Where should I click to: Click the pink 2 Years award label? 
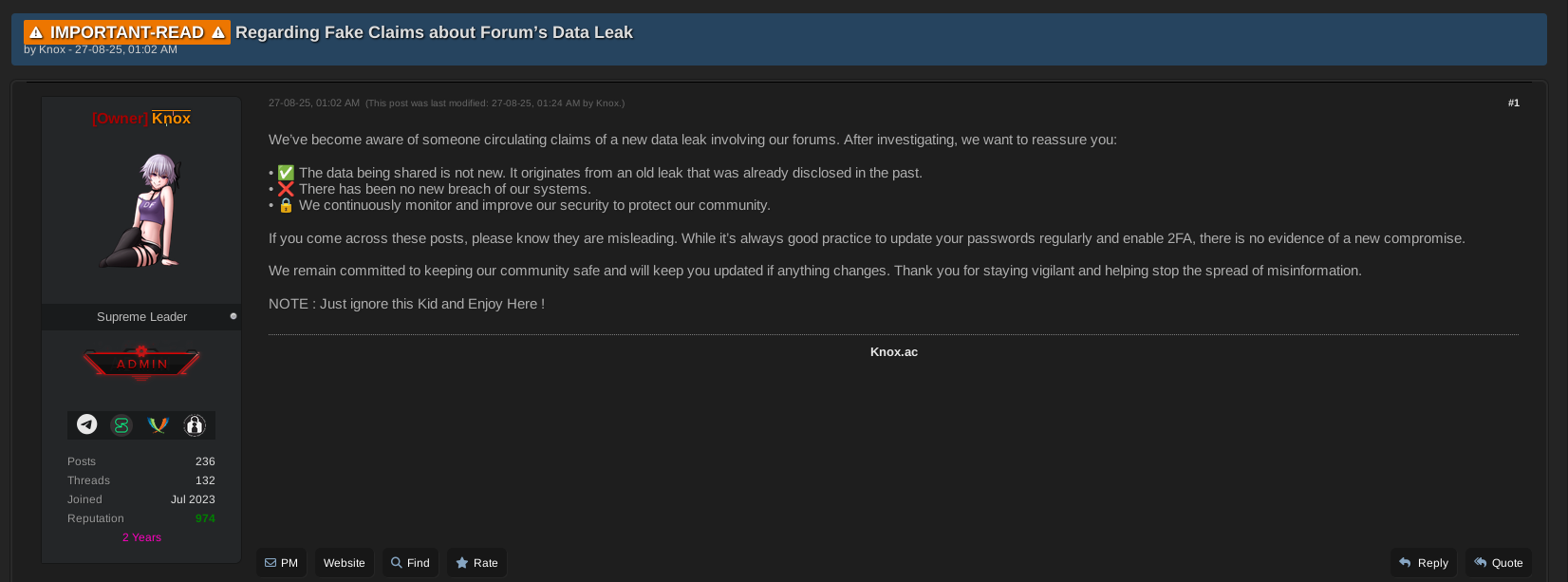[141, 537]
